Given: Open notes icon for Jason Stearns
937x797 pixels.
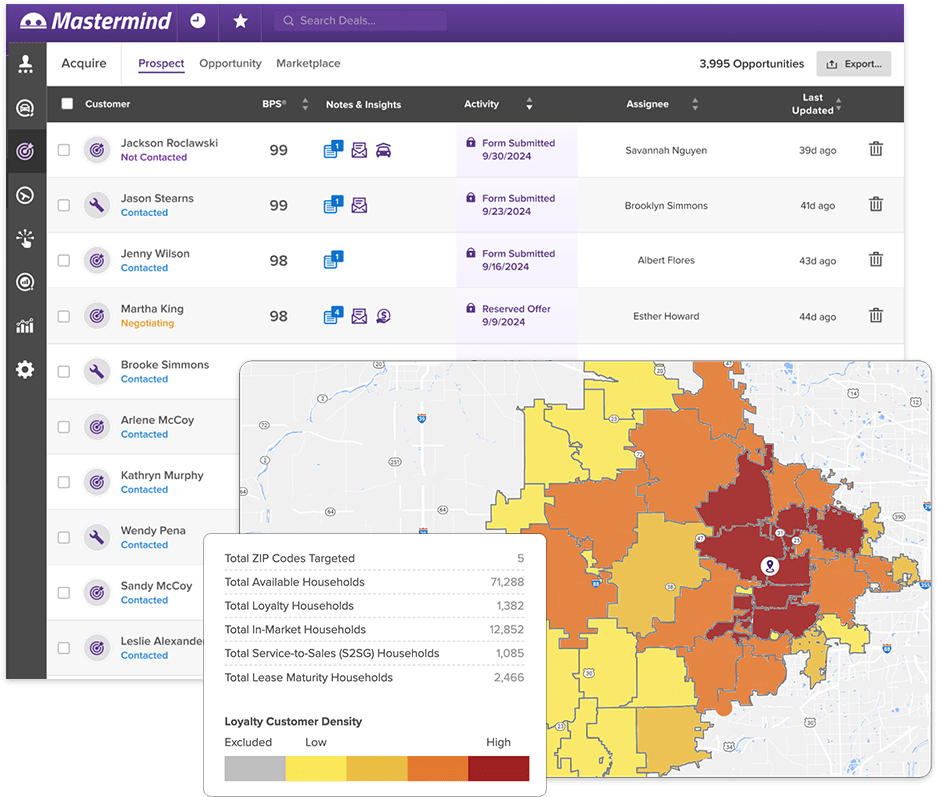Looking at the screenshot, I should click(x=333, y=205).
